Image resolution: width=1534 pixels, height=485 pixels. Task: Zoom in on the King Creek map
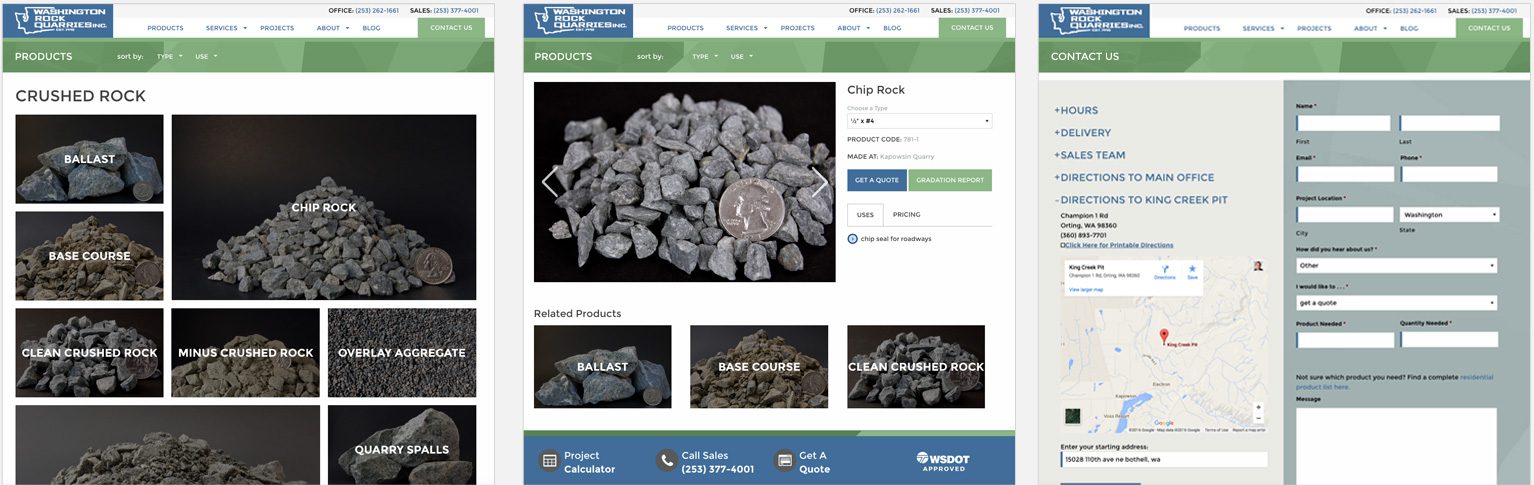coord(1258,407)
